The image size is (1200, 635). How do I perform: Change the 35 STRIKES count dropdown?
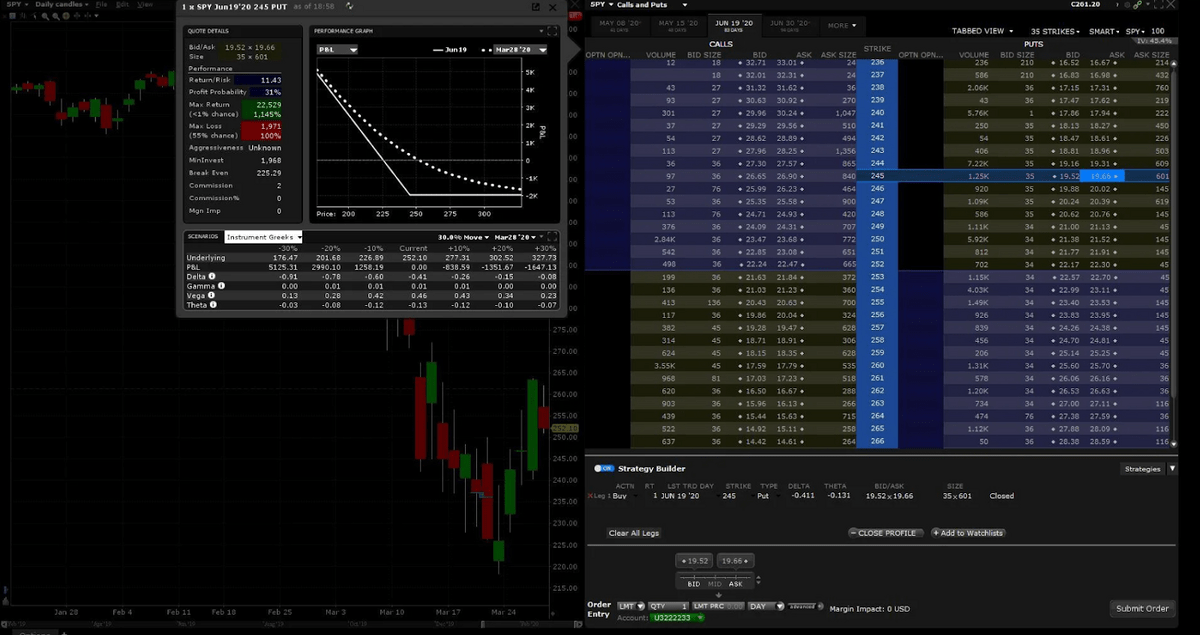click(x=1054, y=31)
